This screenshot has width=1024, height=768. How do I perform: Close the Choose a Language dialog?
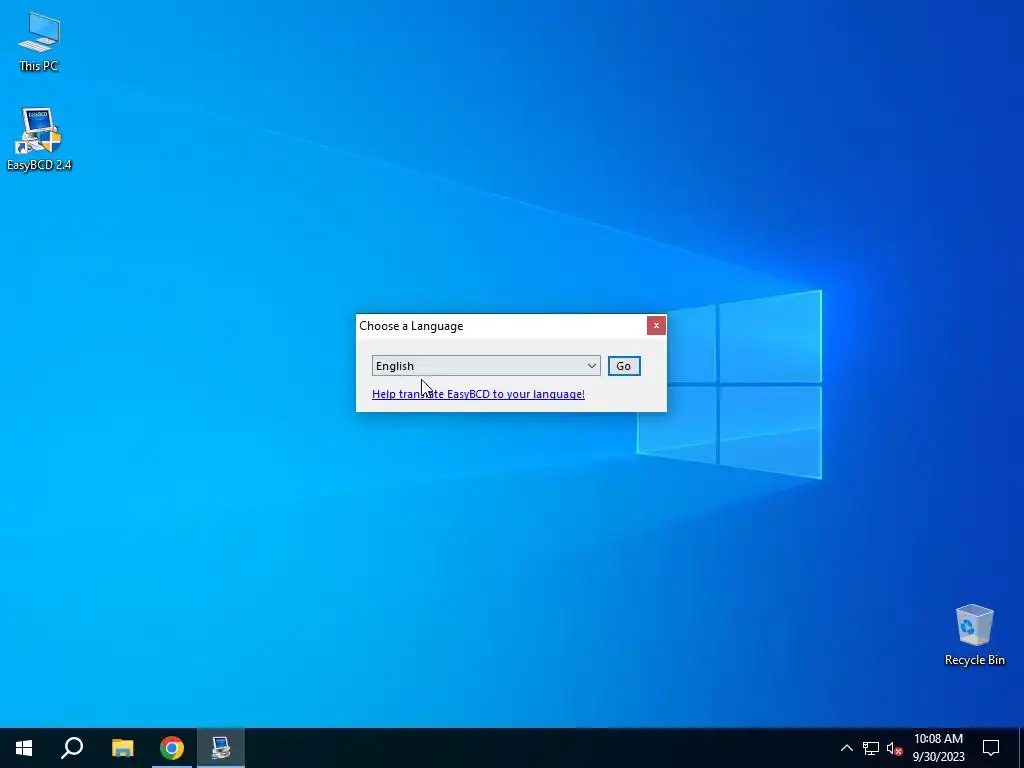pyautogui.click(x=656, y=325)
